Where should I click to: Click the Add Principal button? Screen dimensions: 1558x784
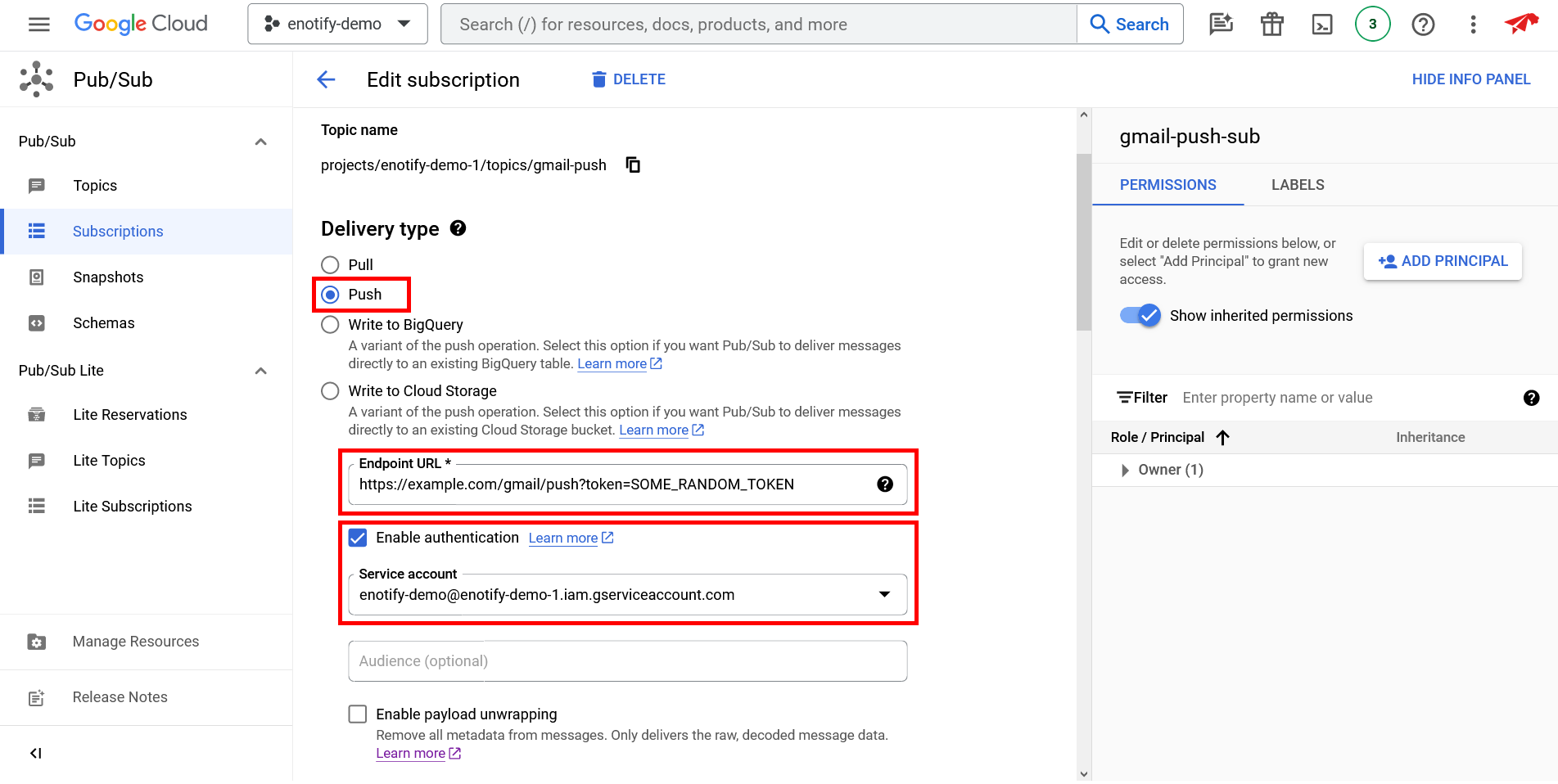pyautogui.click(x=1443, y=261)
